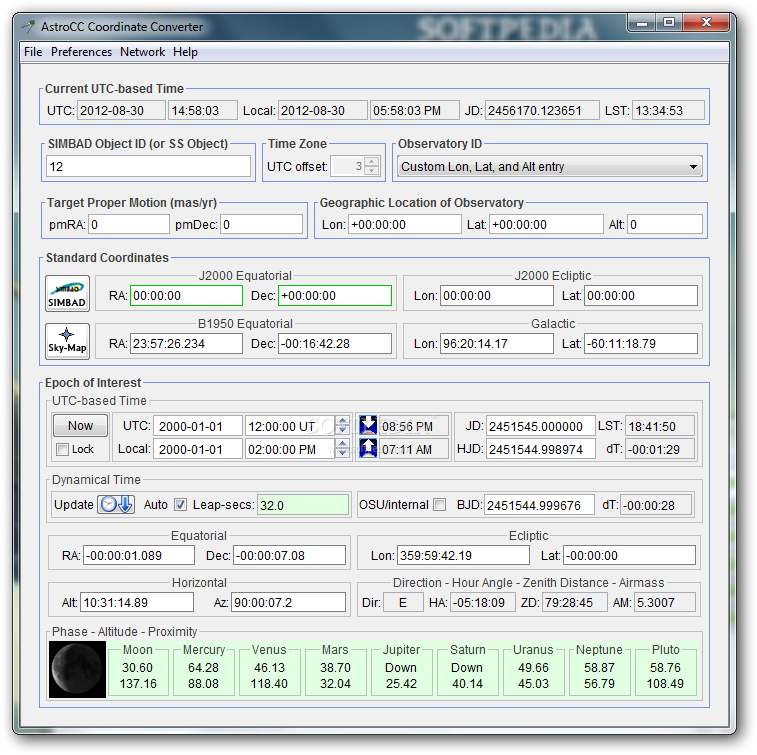
Task: Uncheck the Auto leap-seconds checkbox
Action: point(180,505)
